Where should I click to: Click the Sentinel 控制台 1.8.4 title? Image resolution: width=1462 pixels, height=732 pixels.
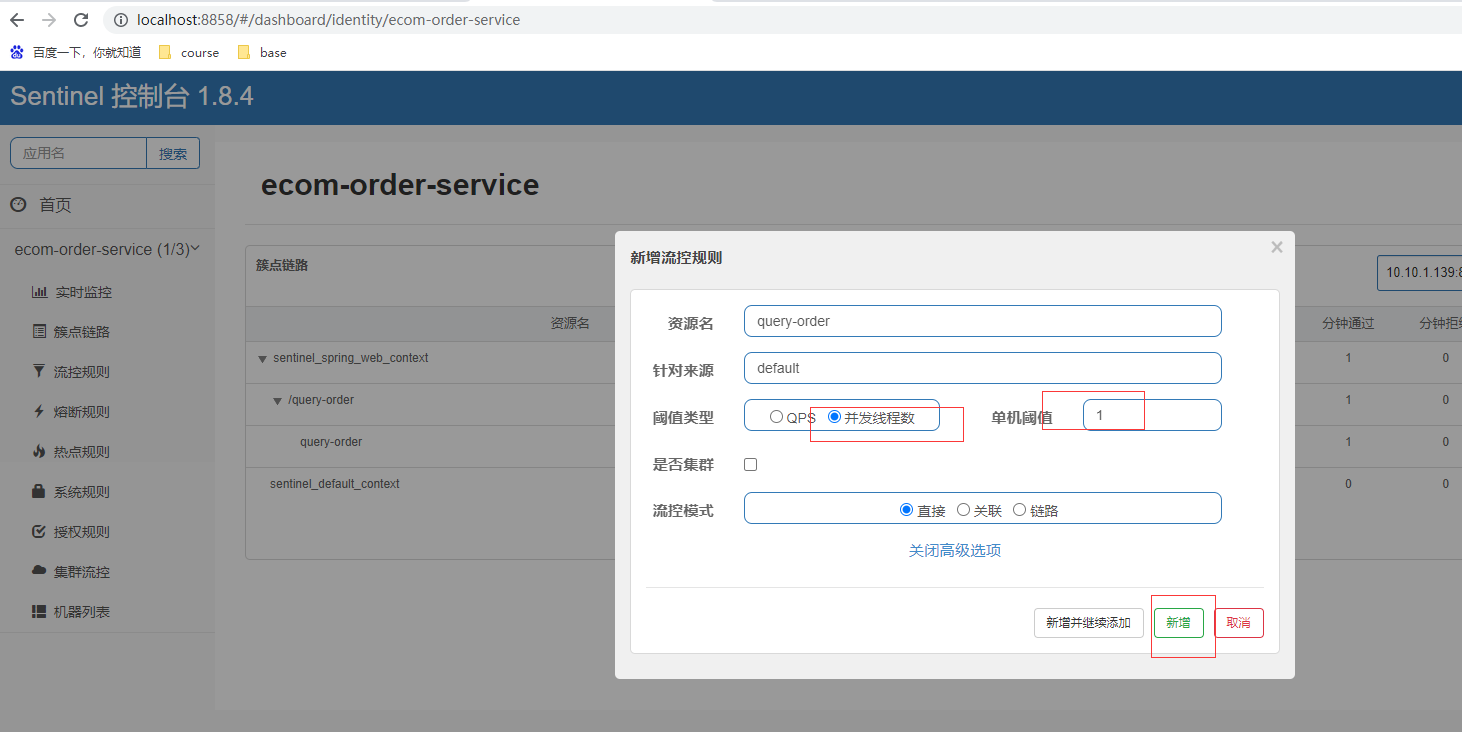coord(132,97)
